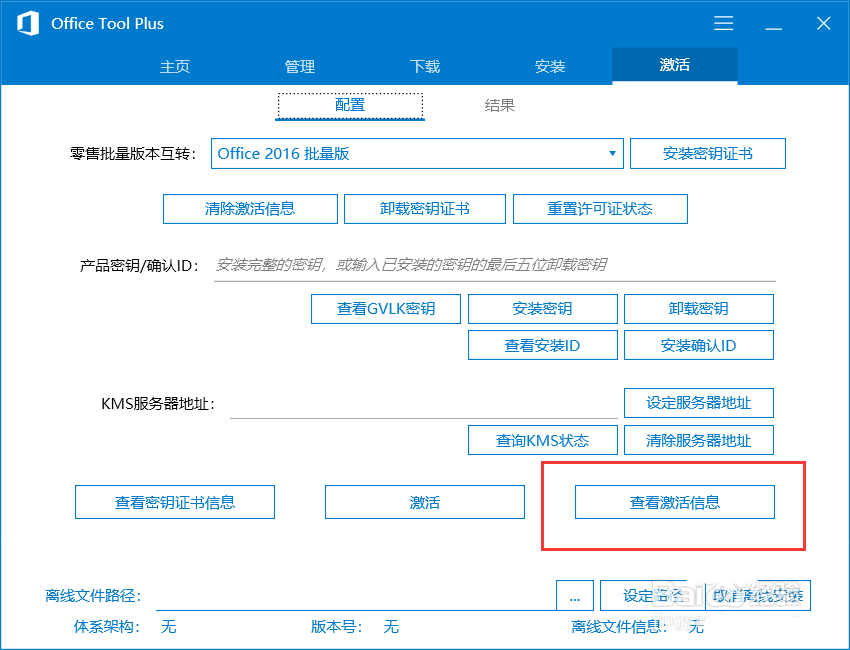Focus the 产品密钥/确认ID input field
850x650 pixels.
[494, 266]
